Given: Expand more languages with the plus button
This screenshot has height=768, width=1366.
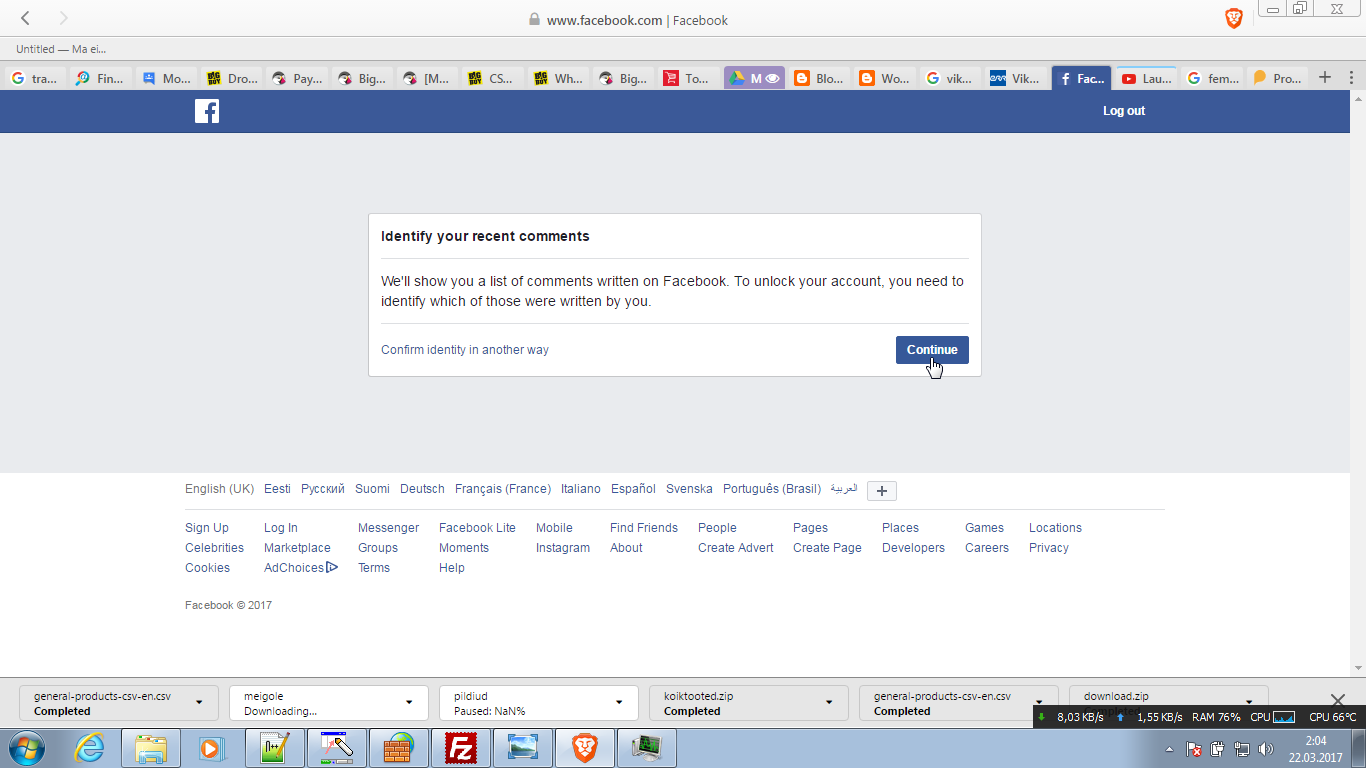Looking at the screenshot, I should click(x=882, y=491).
